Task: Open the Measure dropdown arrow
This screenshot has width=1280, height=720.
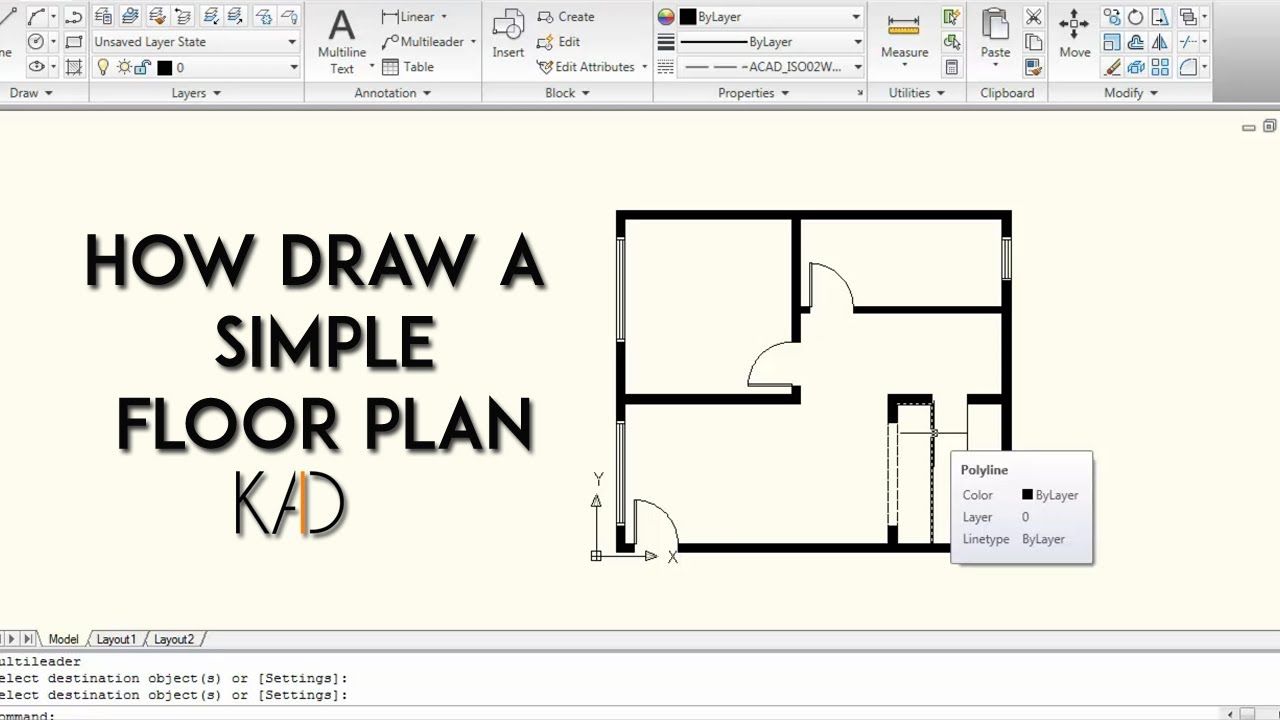Action: tap(904, 65)
